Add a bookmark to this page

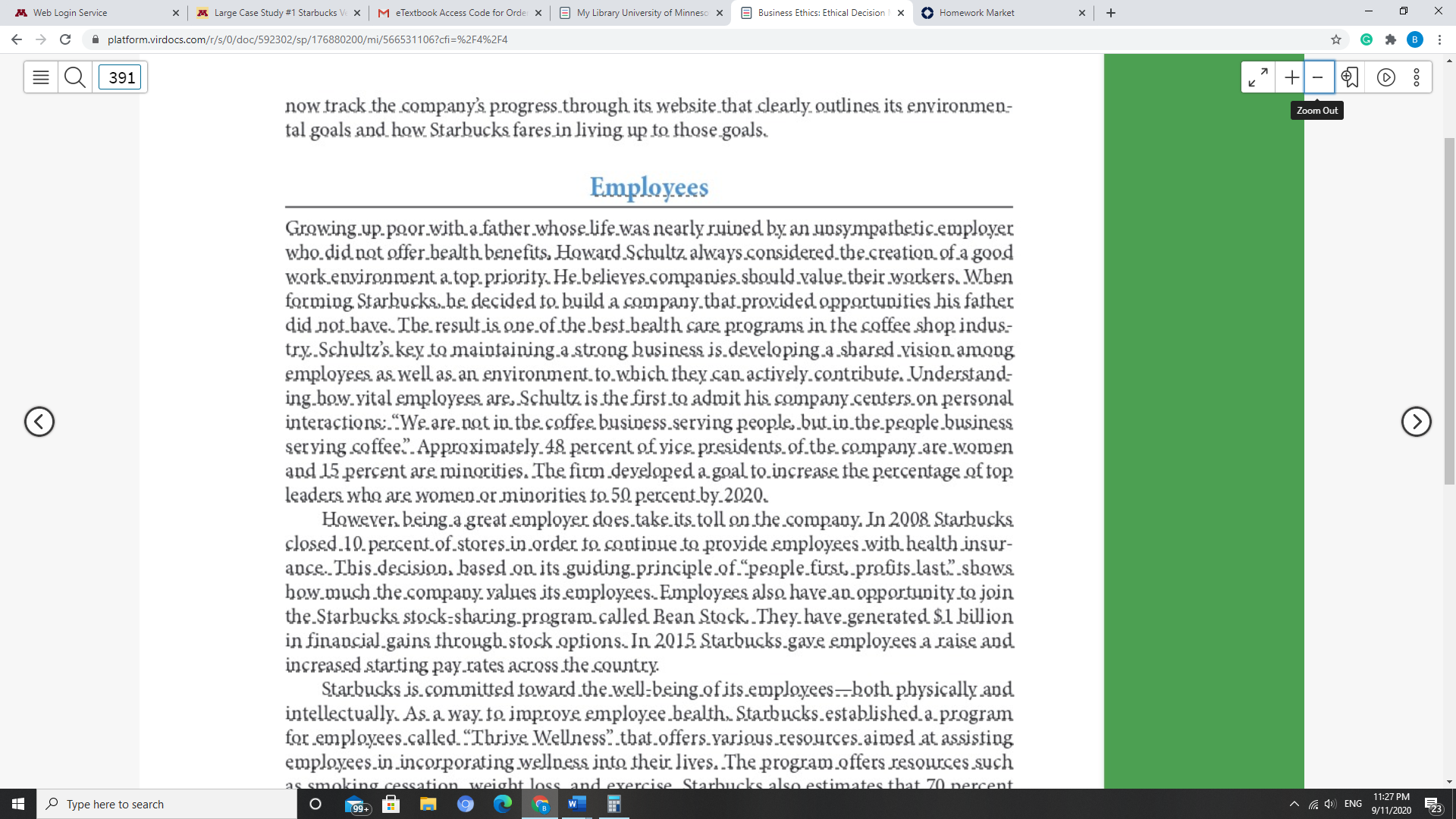(x=1350, y=77)
